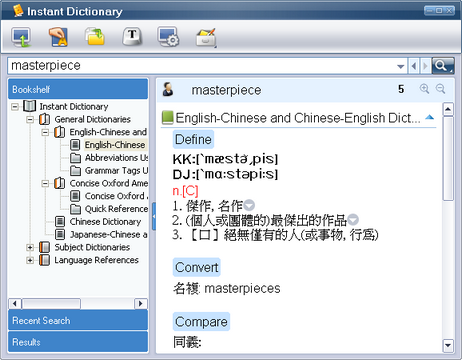Select the English-Chinese dictionary tree item
This screenshot has width=462, height=360.
click(115, 145)
